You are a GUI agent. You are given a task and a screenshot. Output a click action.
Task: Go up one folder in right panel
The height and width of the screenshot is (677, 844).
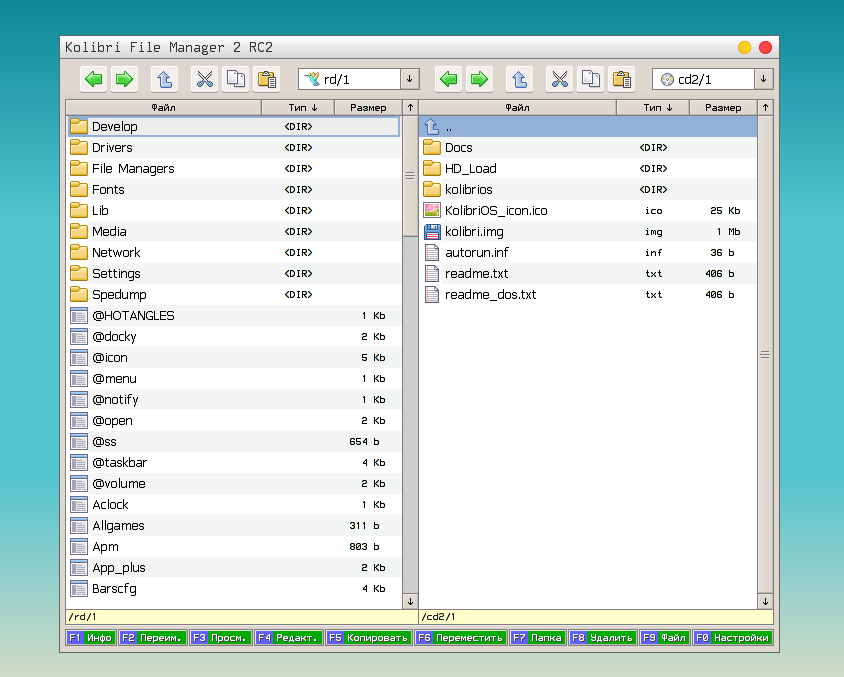click(x=518, y=79)
